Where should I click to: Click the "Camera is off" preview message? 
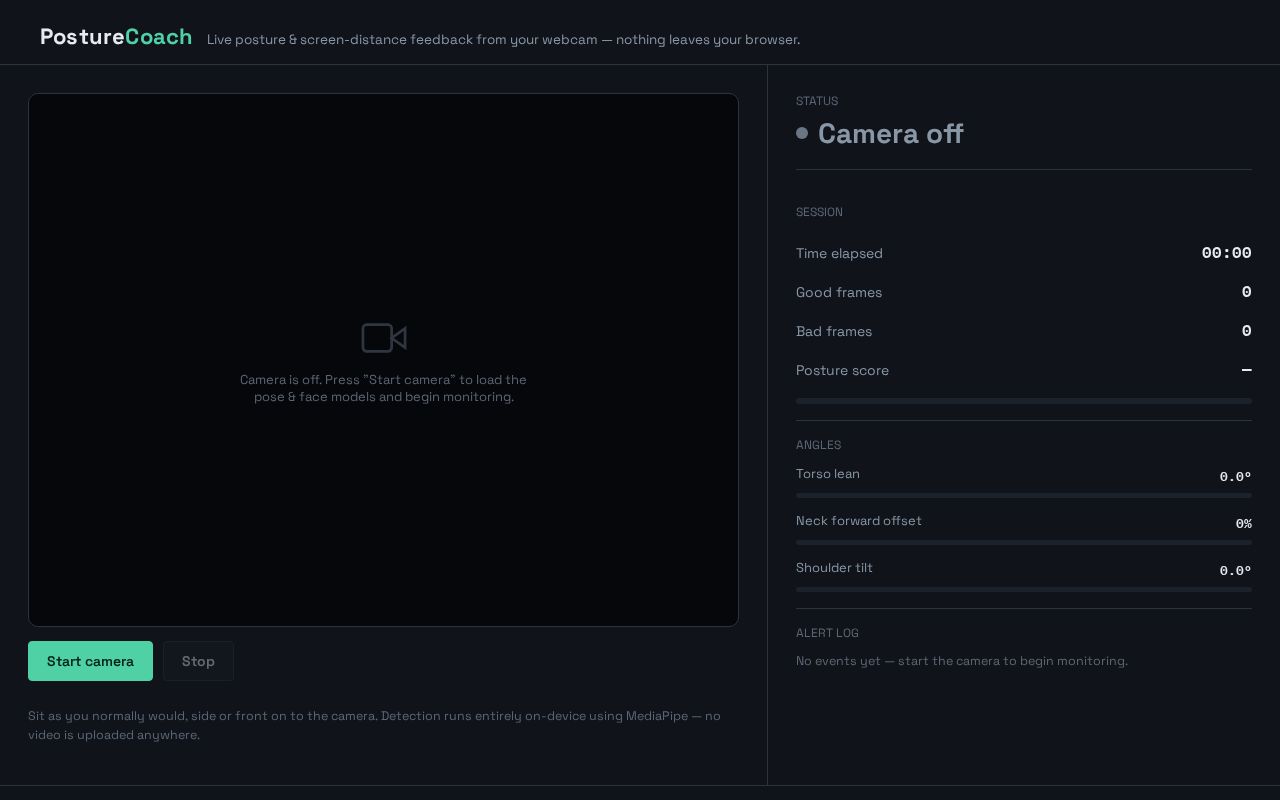[383, 388]
